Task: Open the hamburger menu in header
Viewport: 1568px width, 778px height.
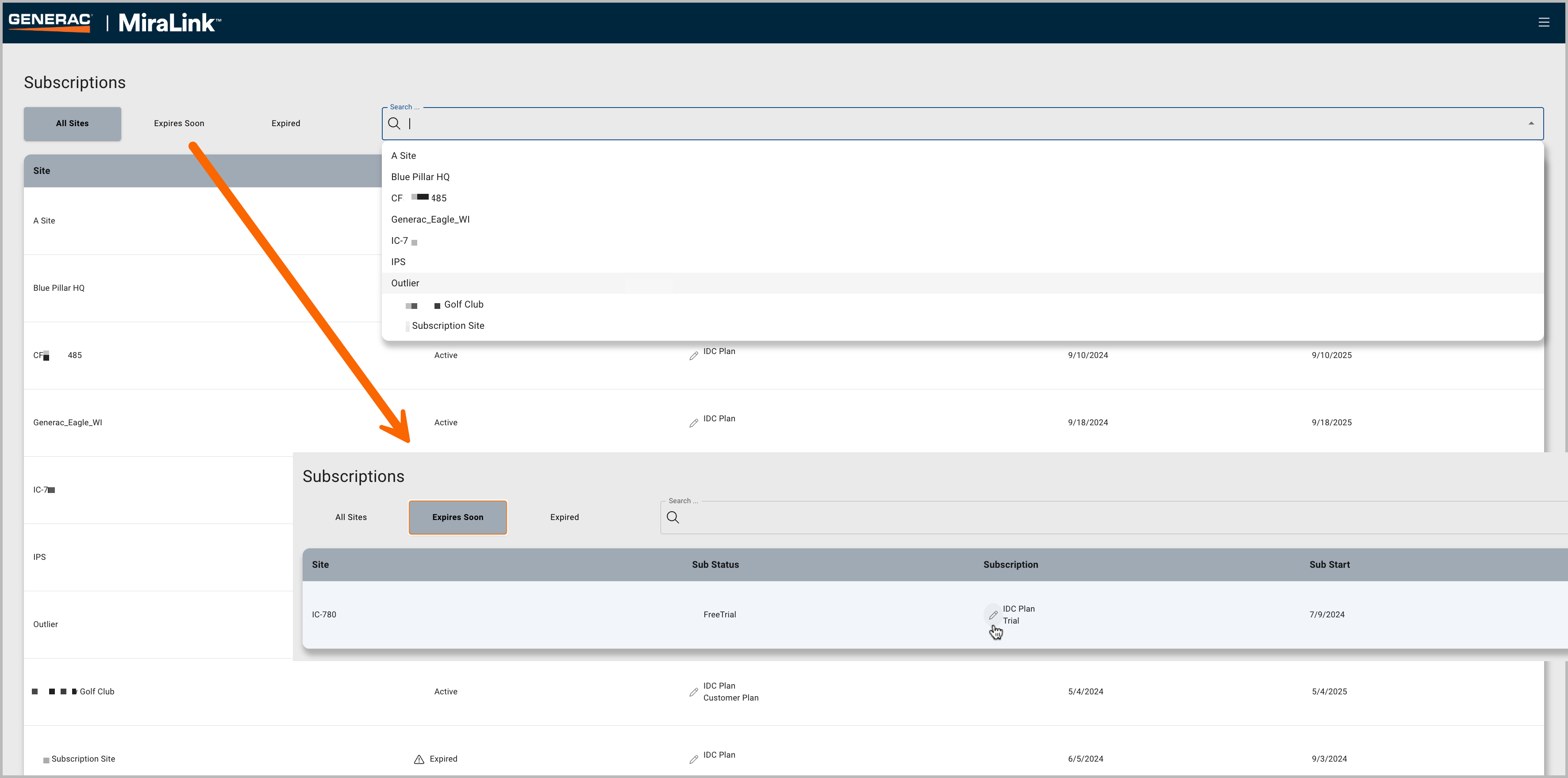Action: (1544, 23)
